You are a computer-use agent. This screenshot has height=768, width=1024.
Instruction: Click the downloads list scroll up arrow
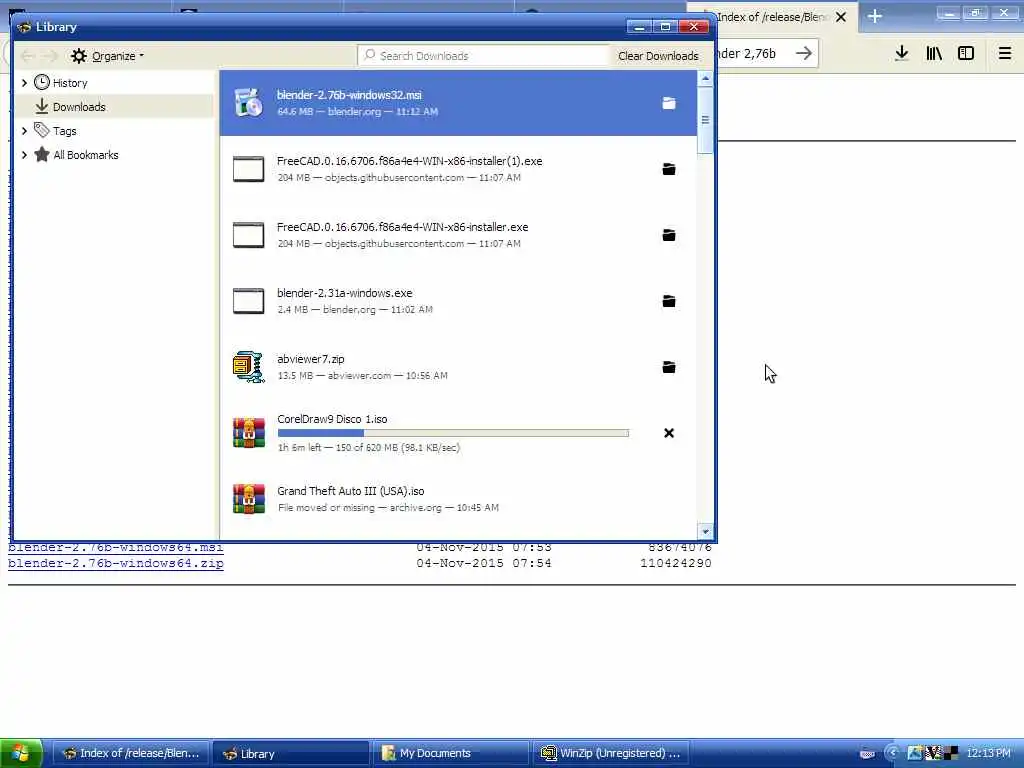(x=705, y=79)
